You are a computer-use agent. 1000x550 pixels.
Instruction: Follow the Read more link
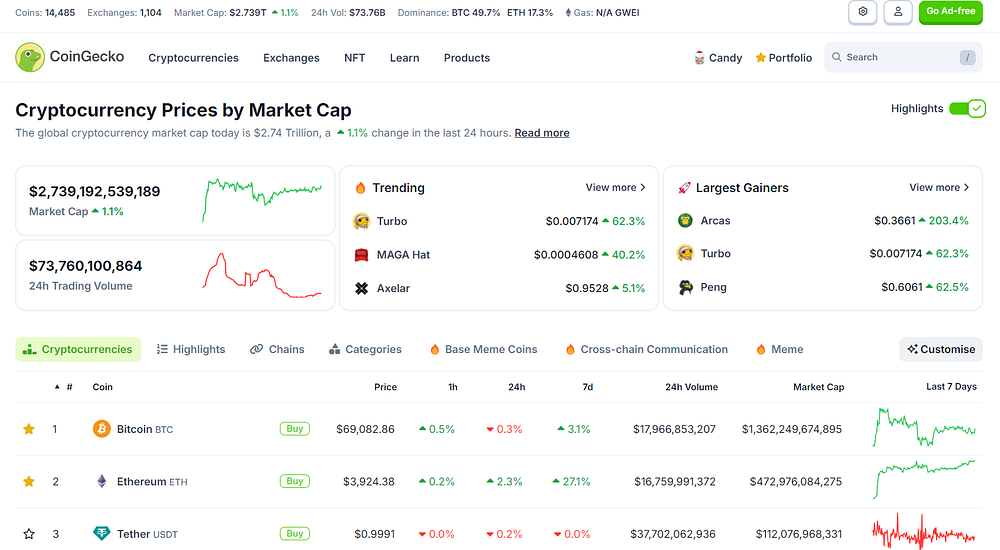point(542,133)
